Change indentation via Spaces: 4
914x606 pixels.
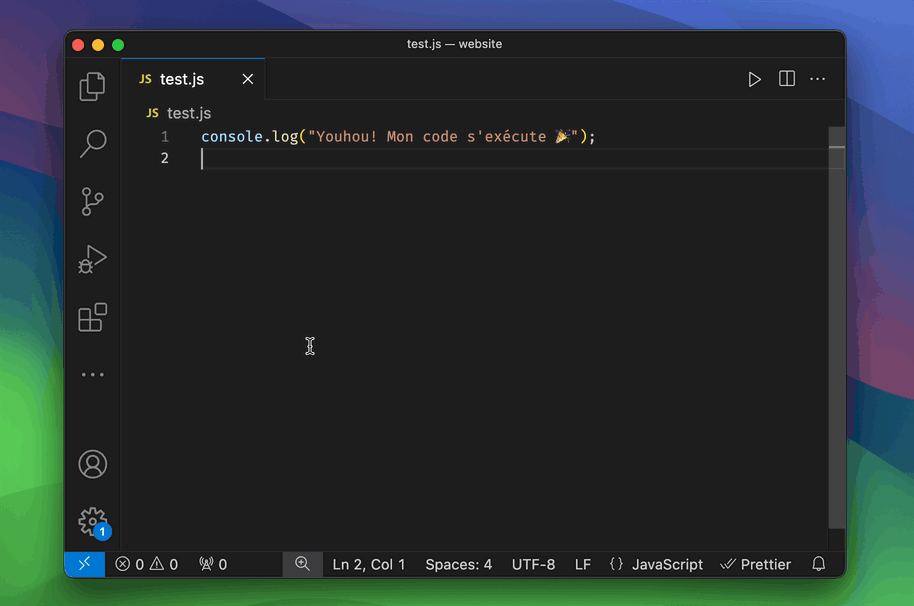459,565
